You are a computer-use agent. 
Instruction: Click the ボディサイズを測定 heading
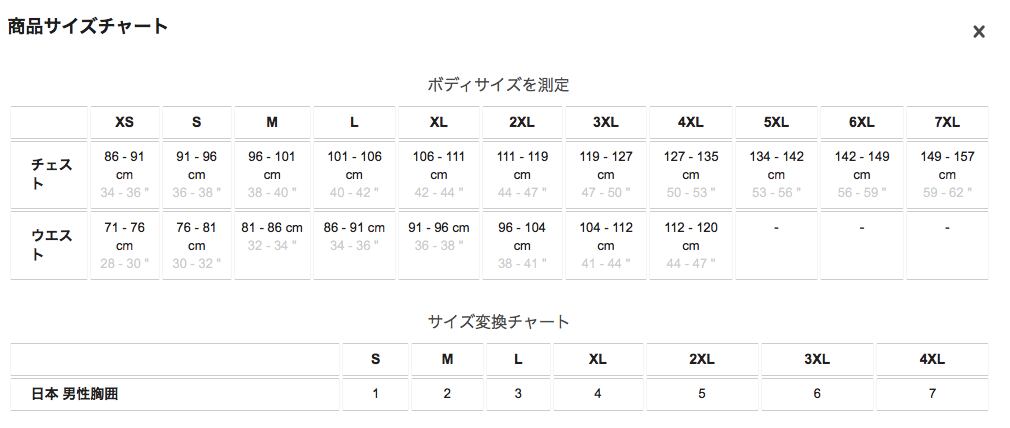[x=498, y=85]
